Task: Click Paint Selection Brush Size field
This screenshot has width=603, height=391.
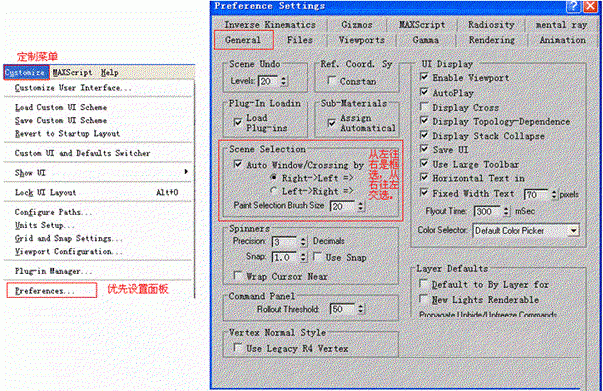Action: tap(343, 206)
